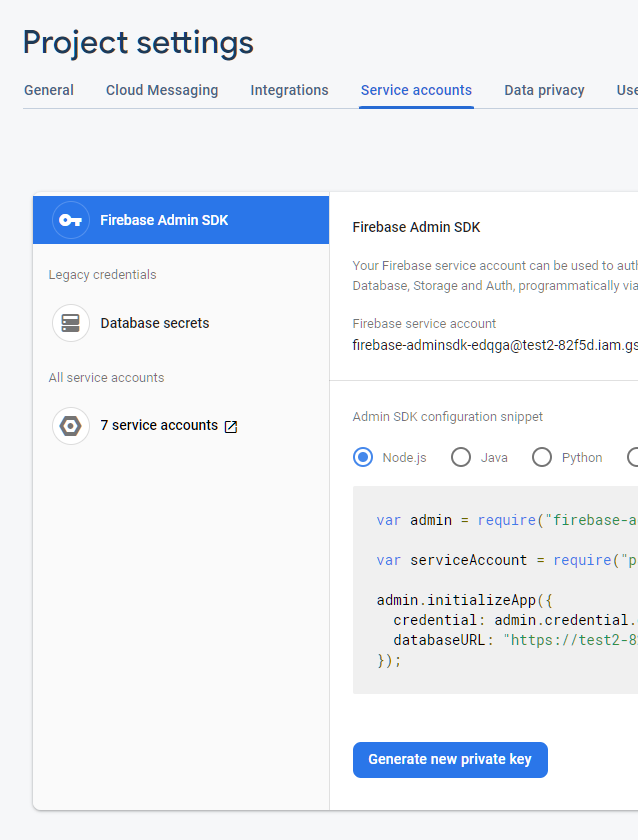The height and width of the screenshot is (840, 638).
Task: Click the Firebase service account email address
Action: click(495, 345)
